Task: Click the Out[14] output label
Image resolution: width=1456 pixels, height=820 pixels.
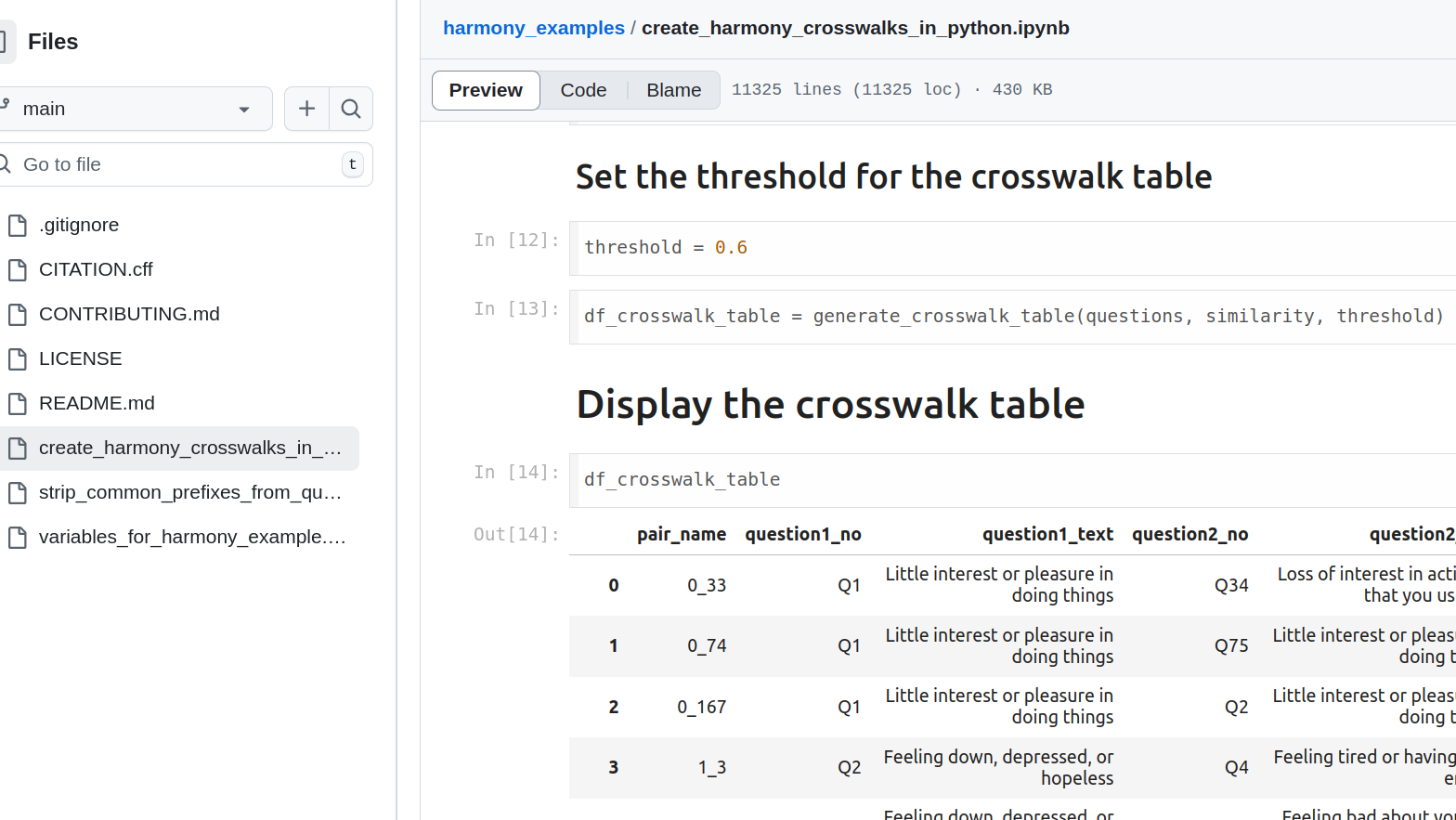Action: 516,534
